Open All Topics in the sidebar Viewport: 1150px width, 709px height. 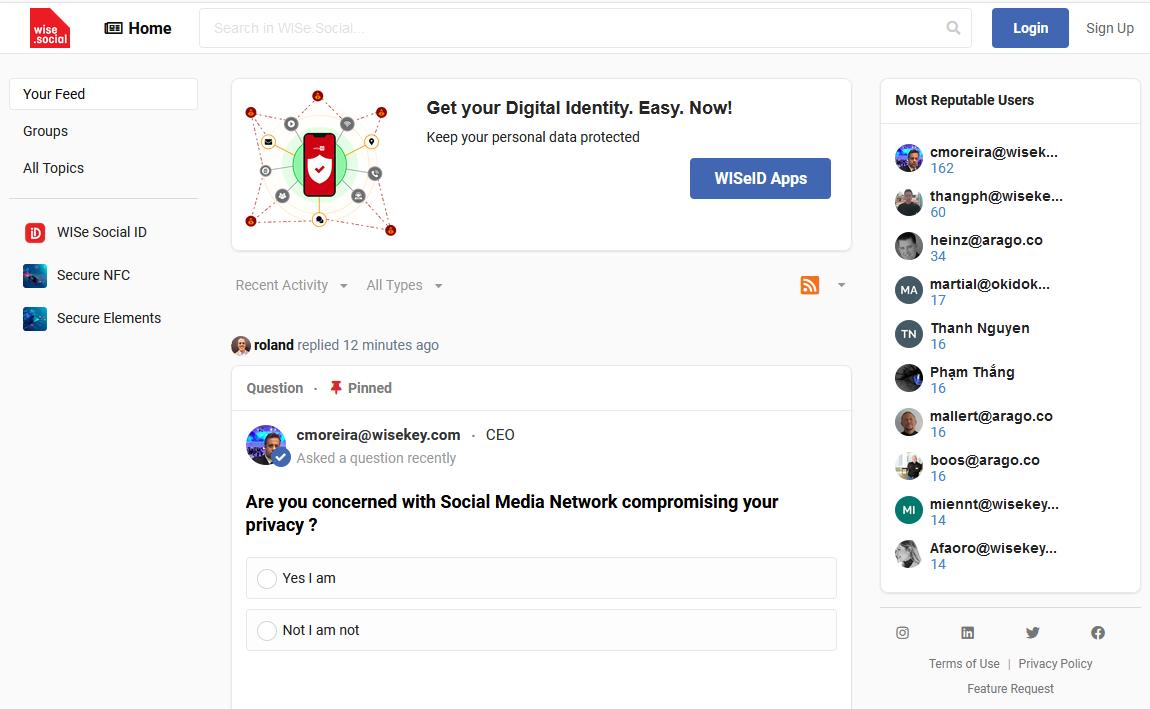pyautogui.click(x=54, y=168)
